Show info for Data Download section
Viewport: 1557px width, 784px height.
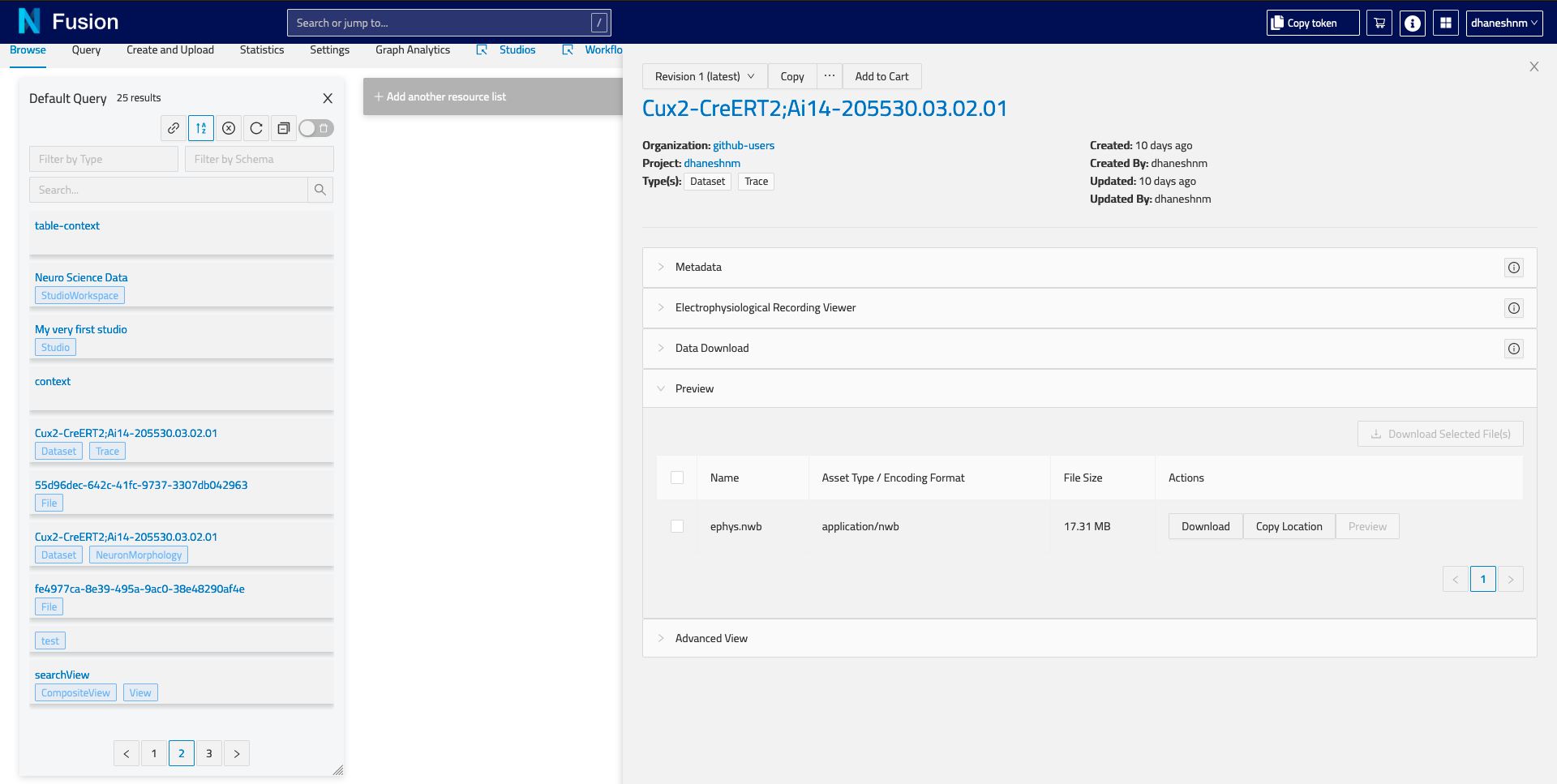pos(1514,349)
